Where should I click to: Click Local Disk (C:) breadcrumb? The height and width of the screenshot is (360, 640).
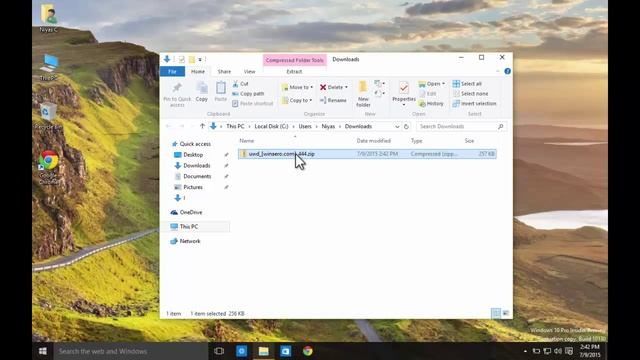pos(271,127)
